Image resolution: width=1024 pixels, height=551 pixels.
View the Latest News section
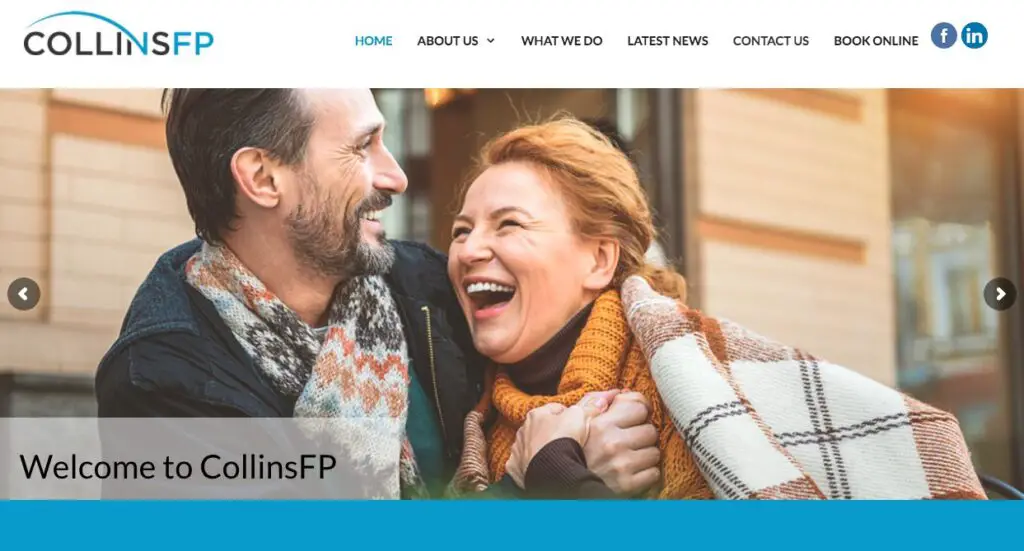click(667, 40)
